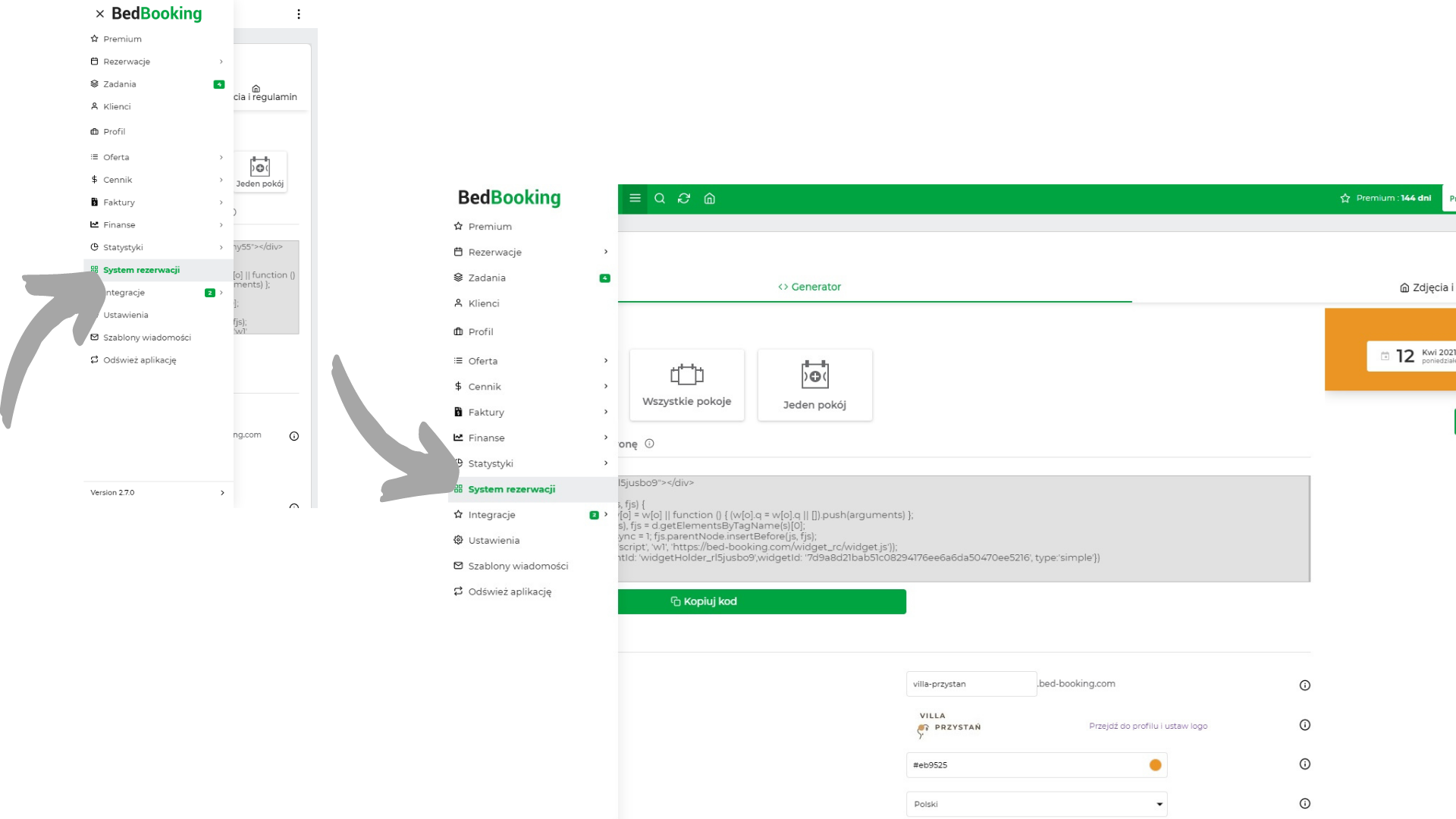Click the calendar icon next to Rezerwacje in the large sidebar
1456x819 pixels.
(x=458, y=252)
